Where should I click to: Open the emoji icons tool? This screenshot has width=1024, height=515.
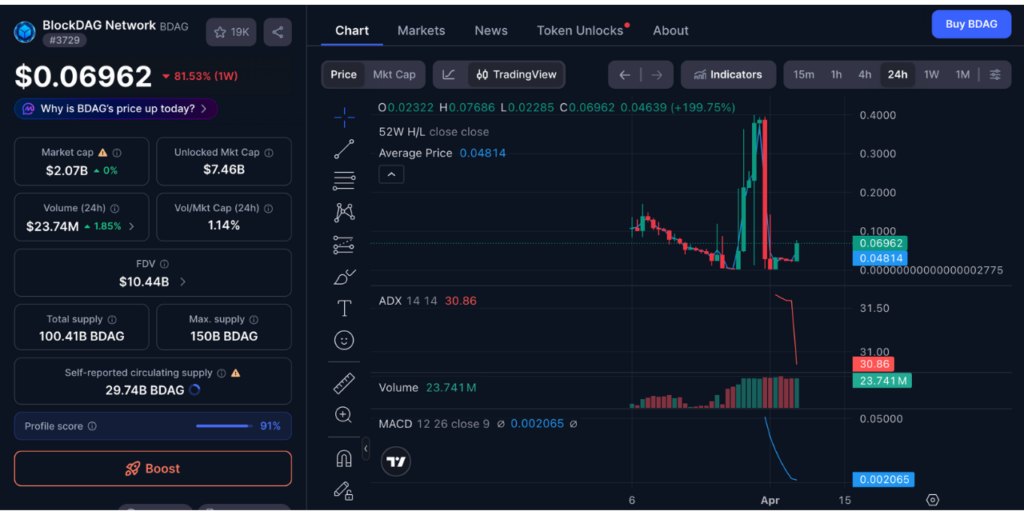[344, 340]
